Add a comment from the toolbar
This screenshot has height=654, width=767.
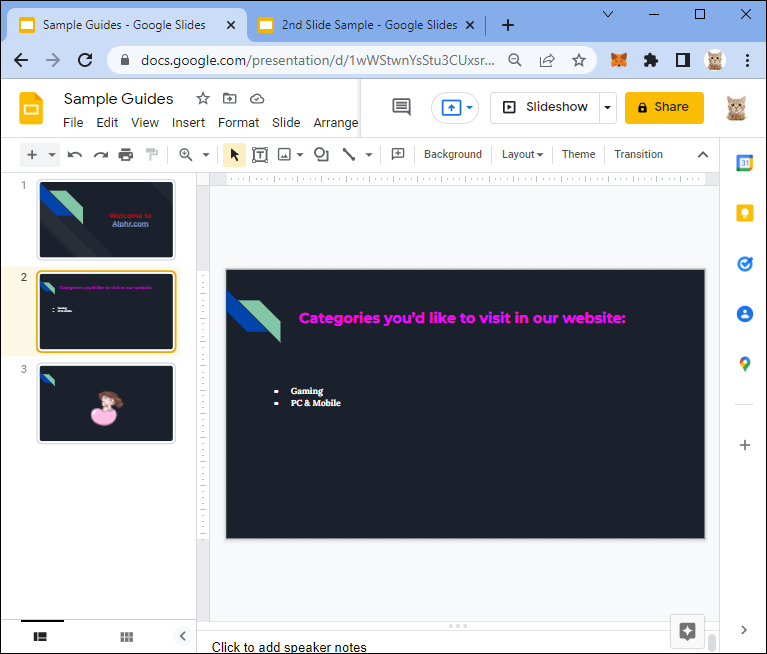[398, 155]
